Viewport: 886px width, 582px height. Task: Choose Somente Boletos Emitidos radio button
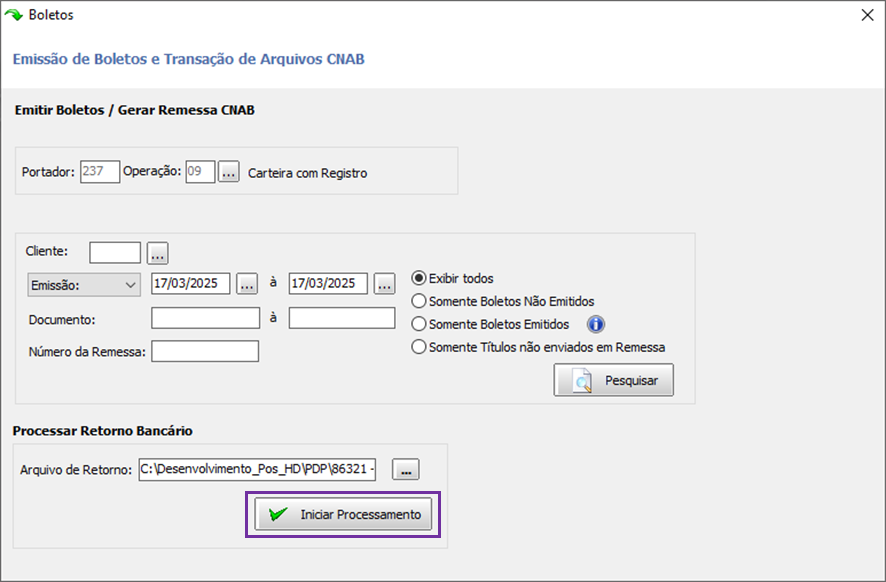pos(419,324)
